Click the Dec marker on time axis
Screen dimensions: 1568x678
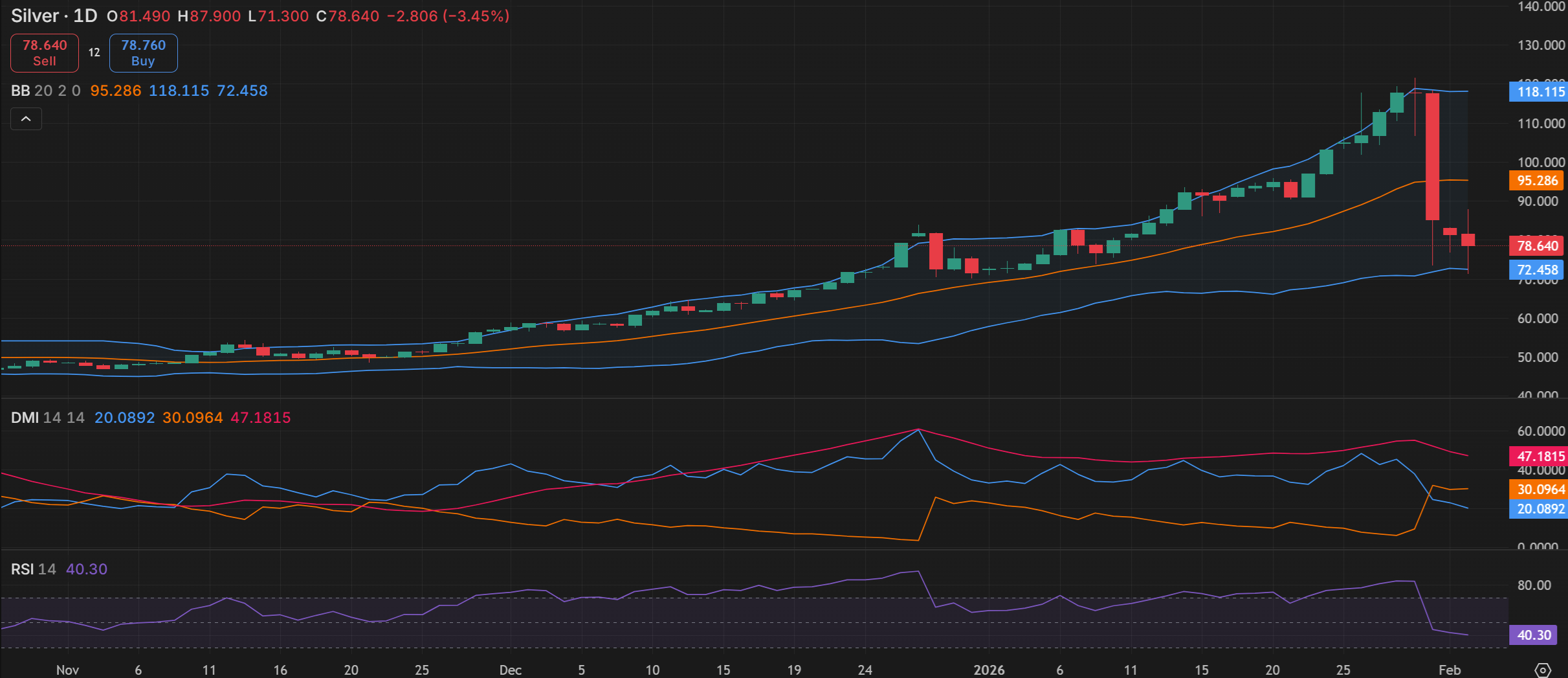[510, 670]
